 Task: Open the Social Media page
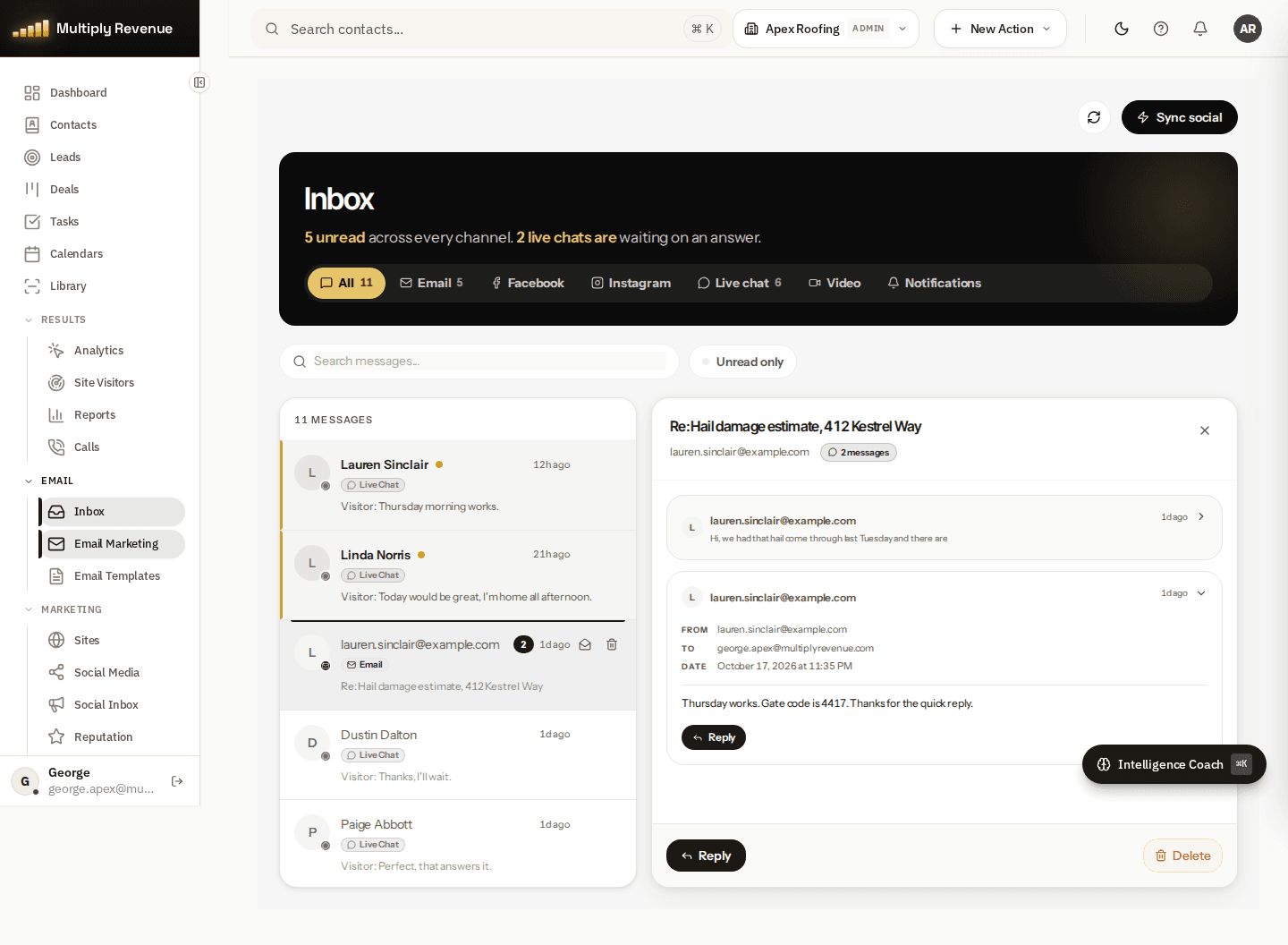112,673
